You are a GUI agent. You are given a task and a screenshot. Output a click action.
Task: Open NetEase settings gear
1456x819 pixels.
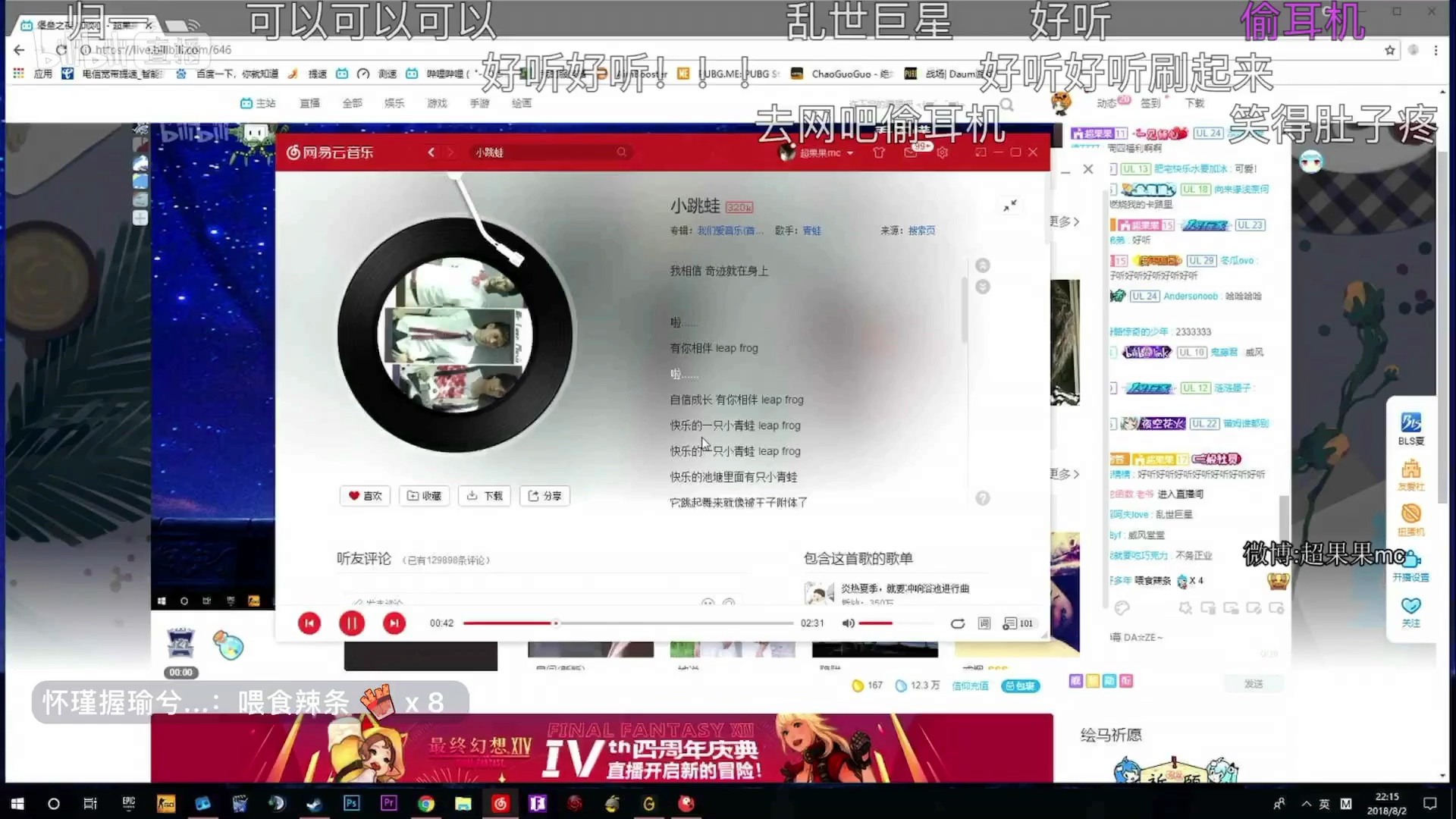(x=943, y=152)
